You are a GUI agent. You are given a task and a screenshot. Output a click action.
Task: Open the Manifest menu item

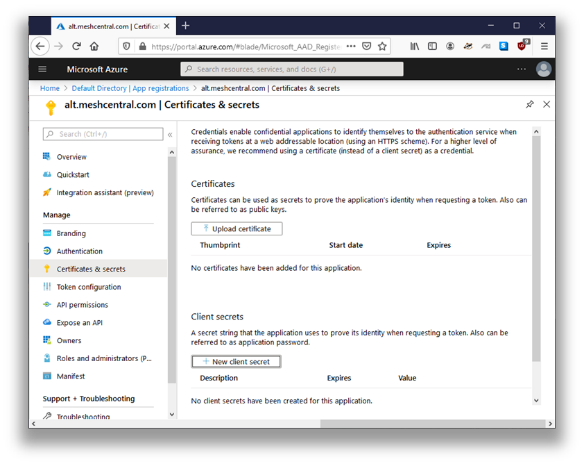pos(71,376)
